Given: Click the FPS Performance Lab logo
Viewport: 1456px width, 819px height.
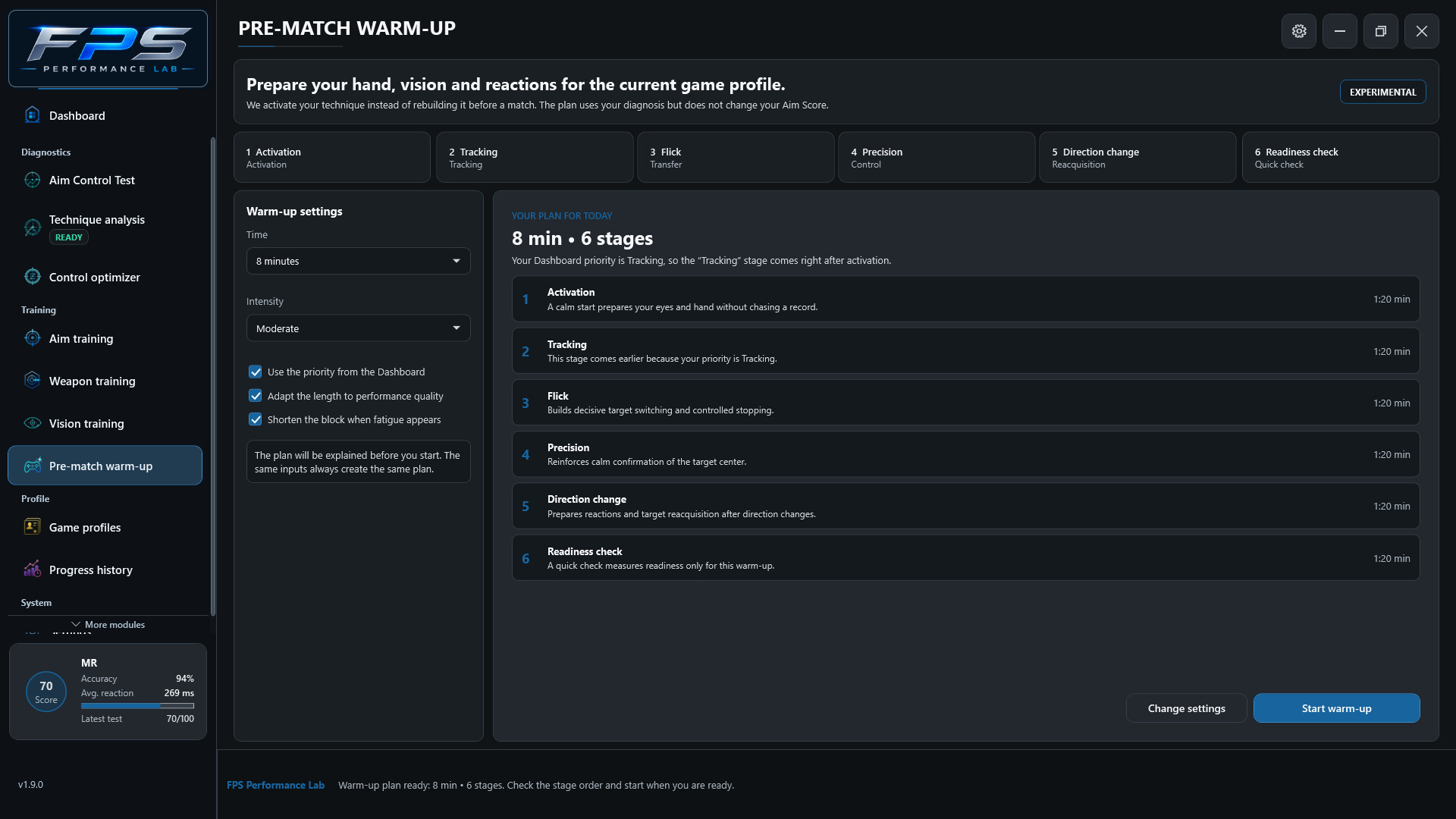Looking at the screenshot, I should pos(108,49).
